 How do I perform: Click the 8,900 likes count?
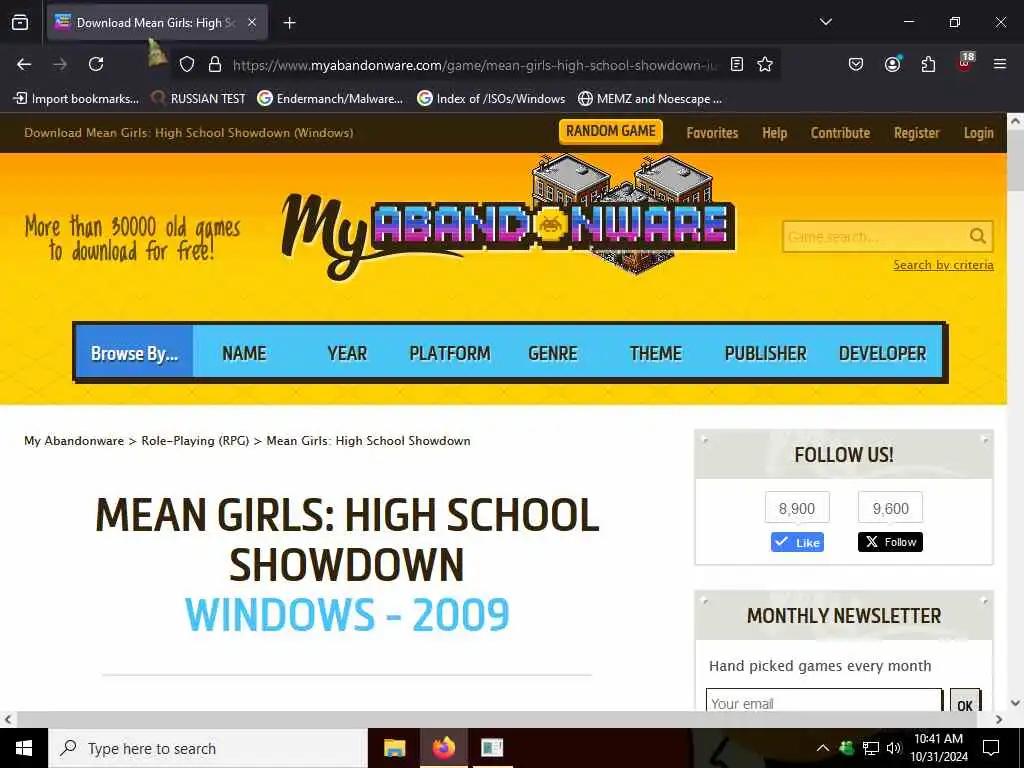click(x=797, y=507)
